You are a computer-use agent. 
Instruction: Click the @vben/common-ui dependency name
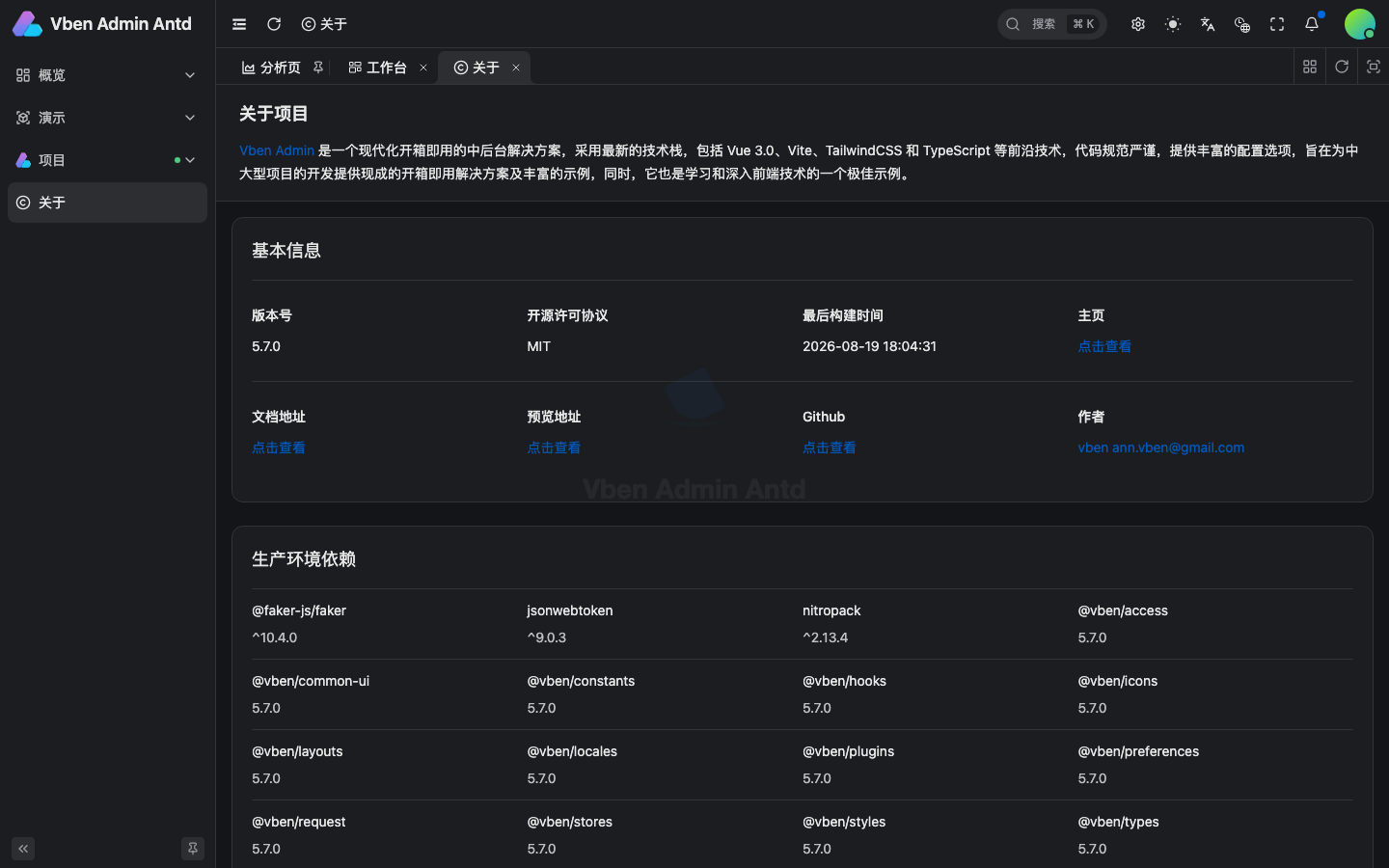[x=311, y=681]
